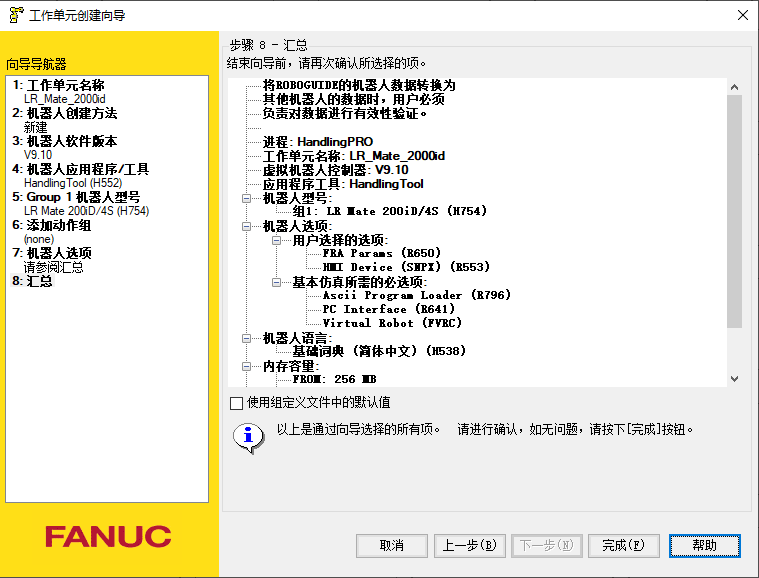Select 新建 under step 2

[35, 127]
